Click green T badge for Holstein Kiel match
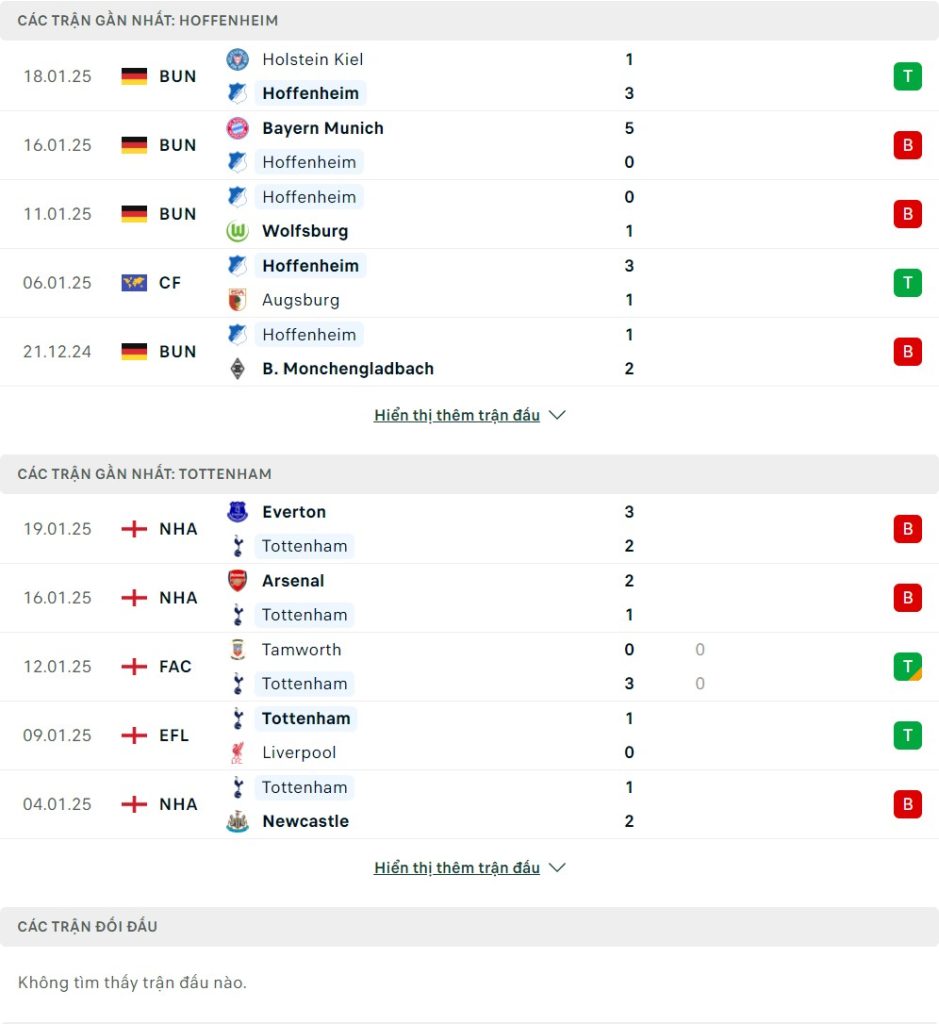 [x=908, y=76]
